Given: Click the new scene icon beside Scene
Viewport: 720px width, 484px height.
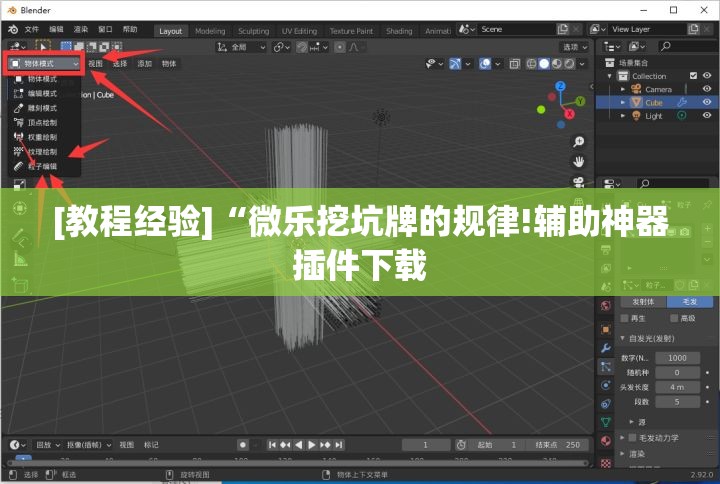Looking at the screenshot, I should pos(562,29).
